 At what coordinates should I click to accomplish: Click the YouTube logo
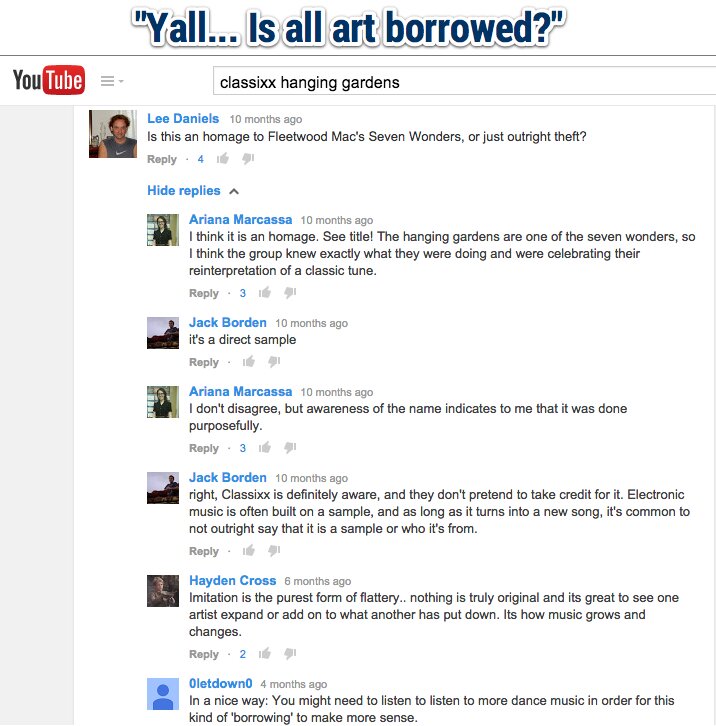[x=49, y=80]
